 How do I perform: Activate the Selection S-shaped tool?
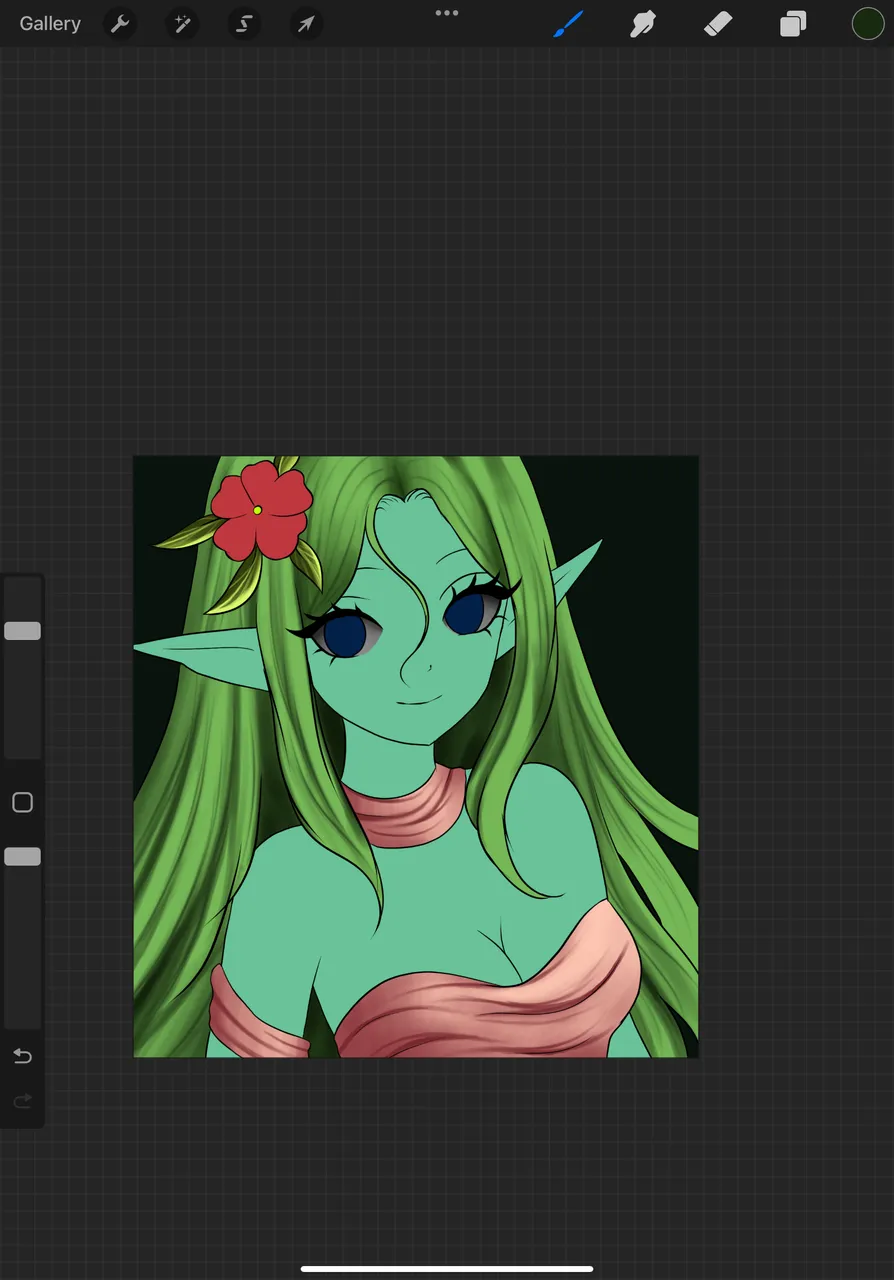point(244,23)
